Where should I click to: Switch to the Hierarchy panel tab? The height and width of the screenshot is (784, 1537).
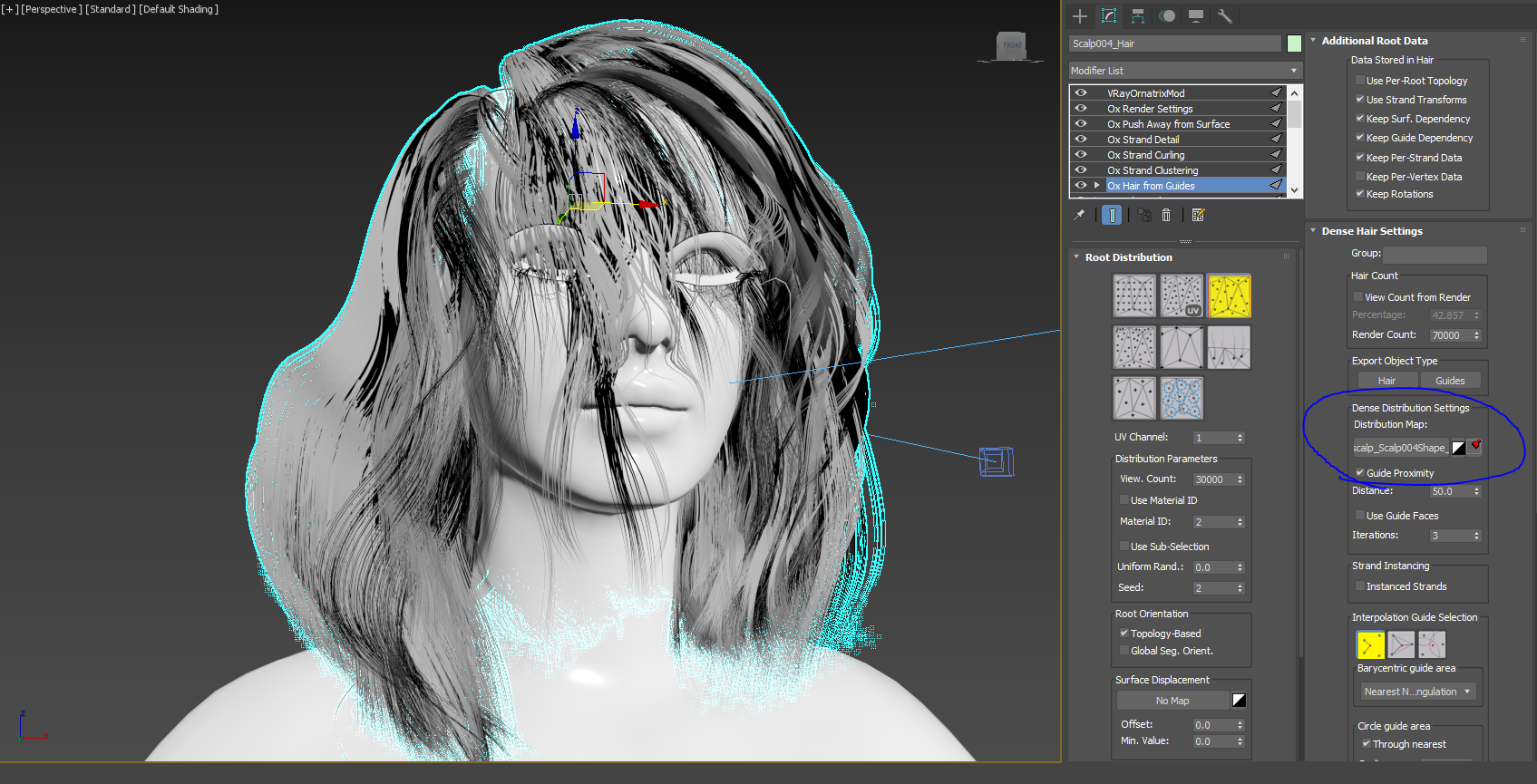[x=1138, y=16]
